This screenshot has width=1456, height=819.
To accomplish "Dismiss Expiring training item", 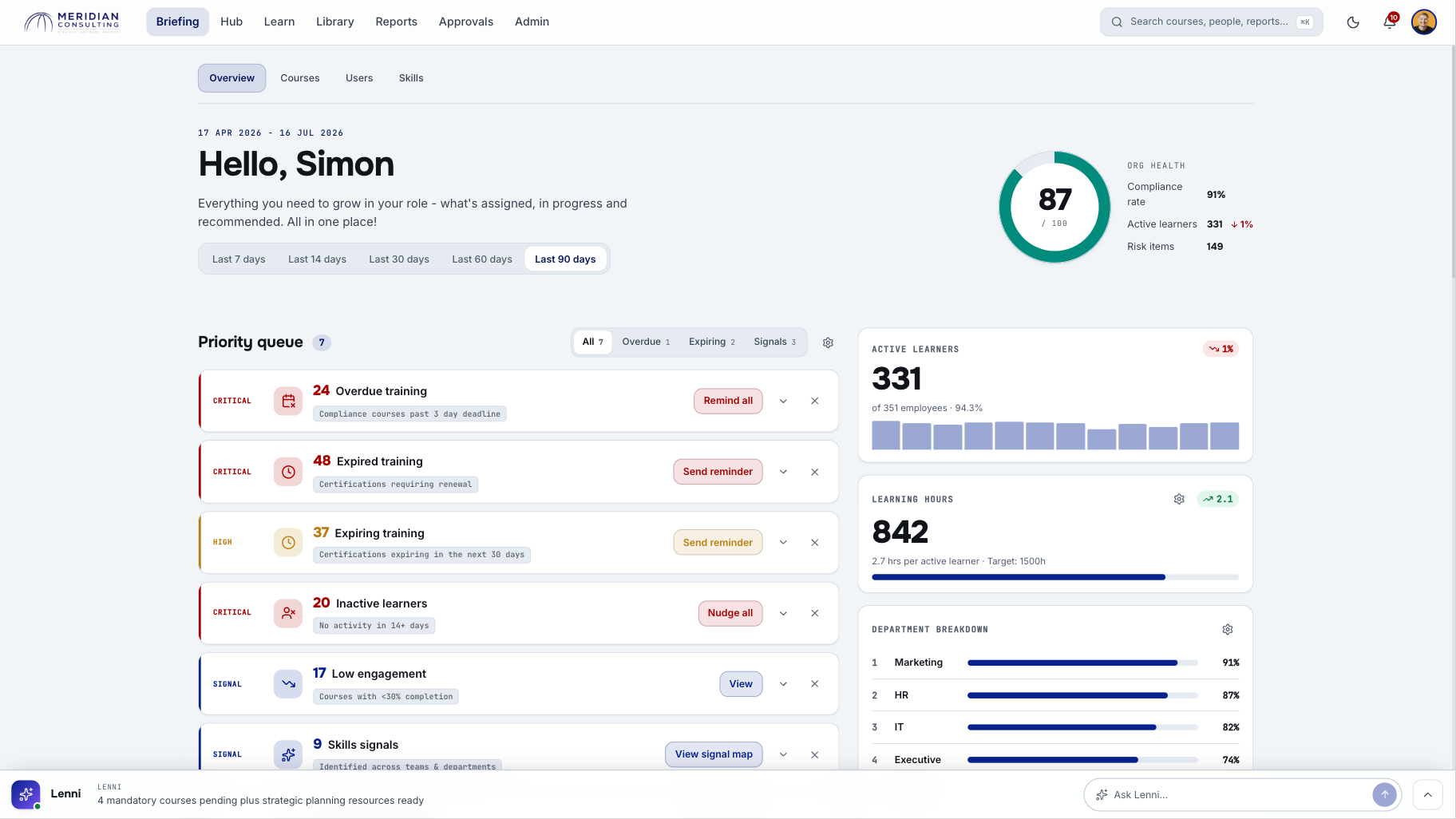I will point(815,543).
